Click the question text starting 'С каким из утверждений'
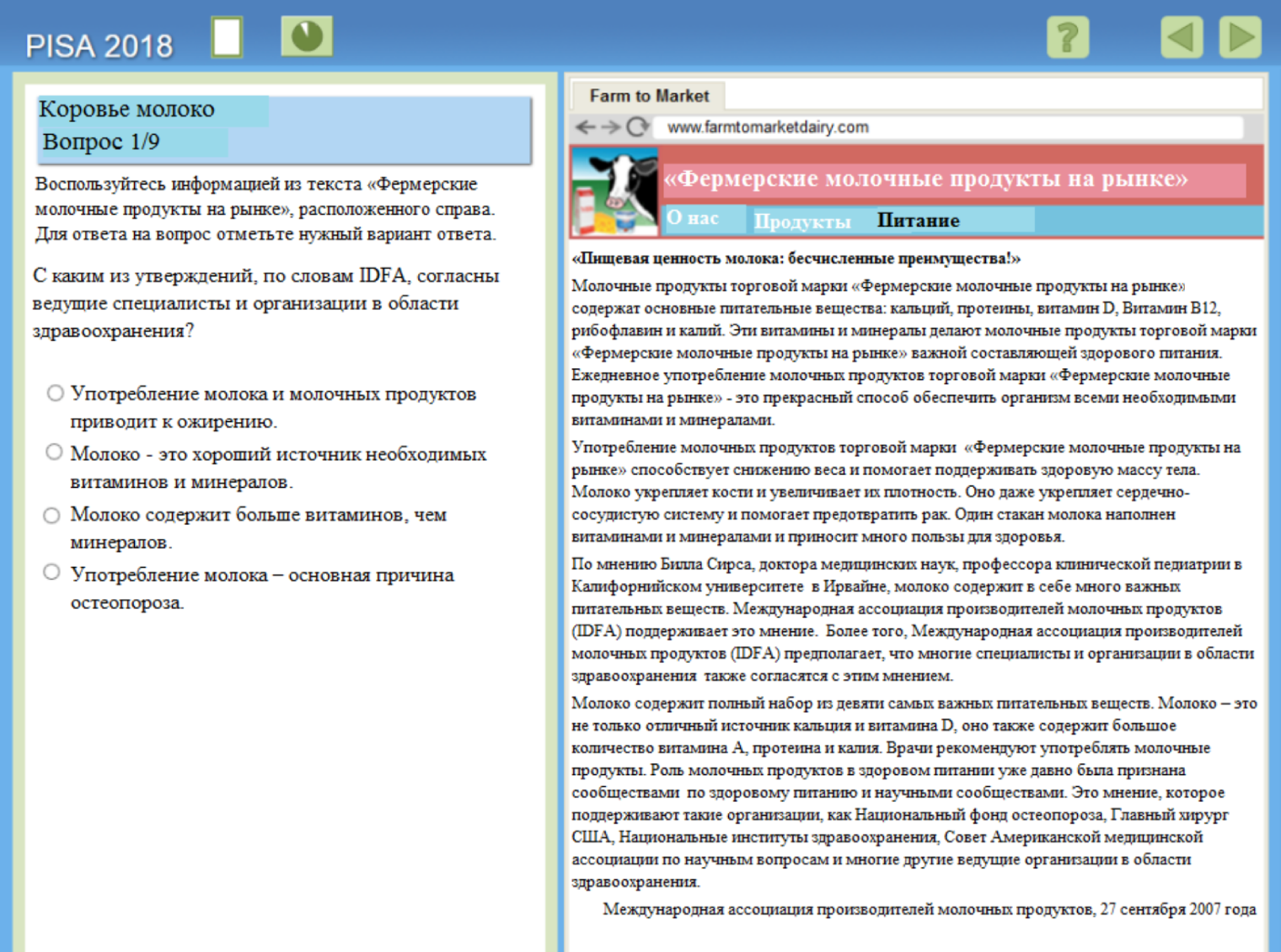Viewport: 1281px width, 952px height. pos(265,303)
